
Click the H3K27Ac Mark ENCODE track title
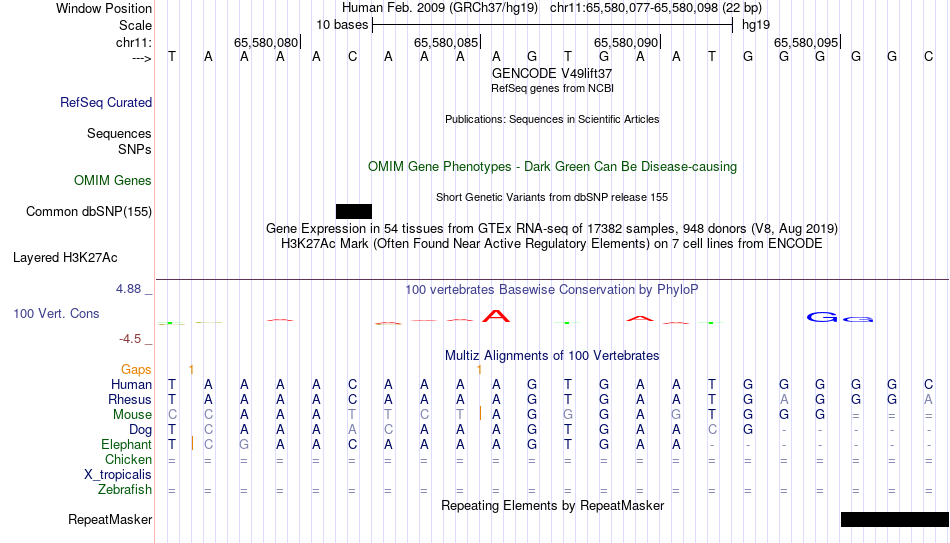pos(552,244)
